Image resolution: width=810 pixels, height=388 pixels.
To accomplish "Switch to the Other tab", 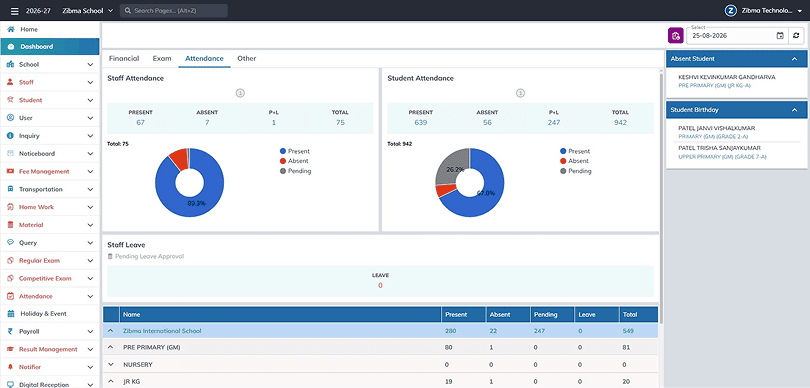I will 246,58.
